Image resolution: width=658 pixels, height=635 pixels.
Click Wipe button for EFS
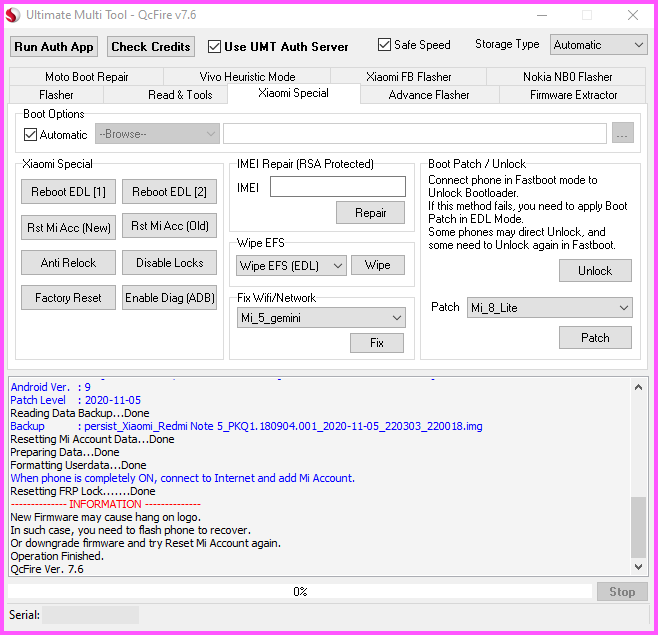378,265
